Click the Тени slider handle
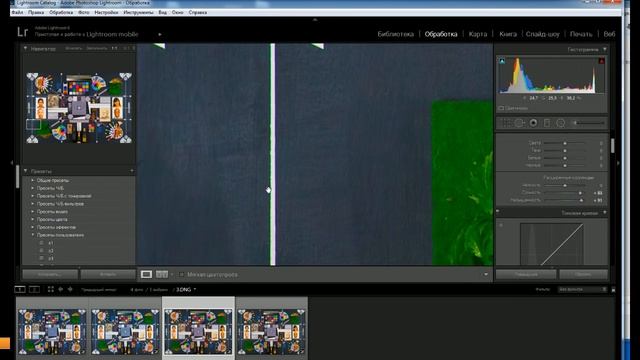Image resolution: width=640 pixels, height=360 pixels. pos(565,151)
